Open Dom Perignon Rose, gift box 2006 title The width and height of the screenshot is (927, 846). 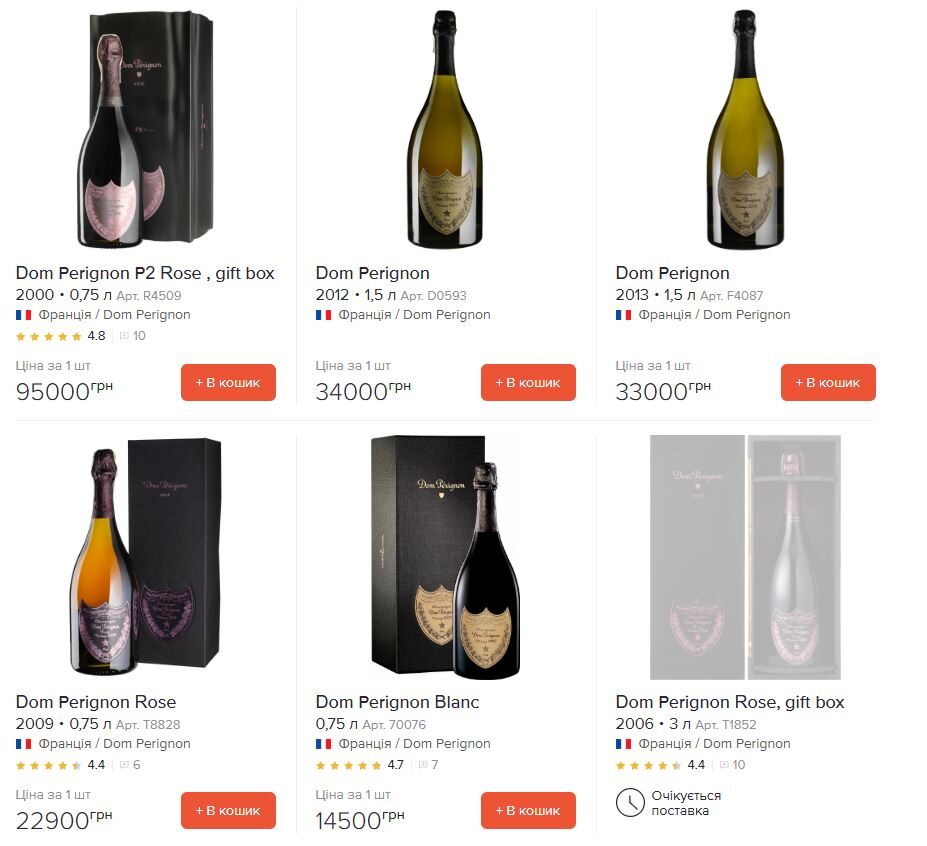(x=730, y=702)
